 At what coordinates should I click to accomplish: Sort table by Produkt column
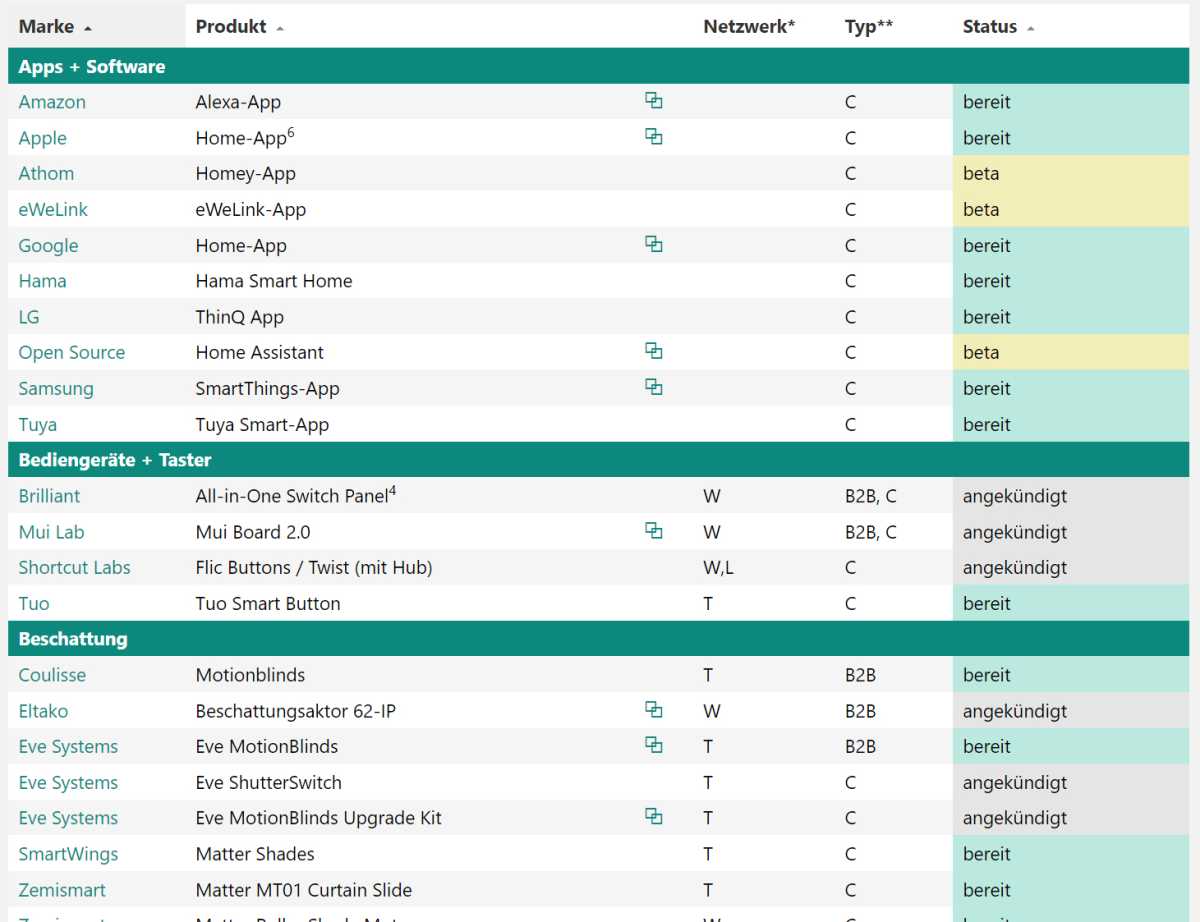pyautogui.click(x=239, y=27)
